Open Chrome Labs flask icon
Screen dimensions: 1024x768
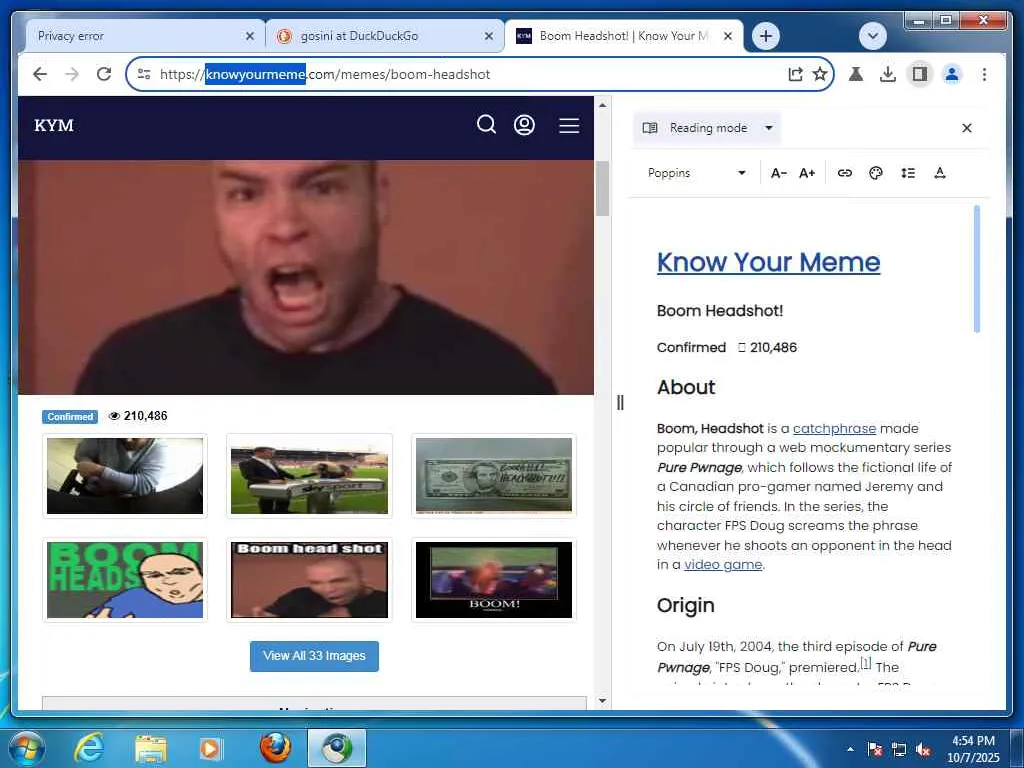tap(856, 74)
